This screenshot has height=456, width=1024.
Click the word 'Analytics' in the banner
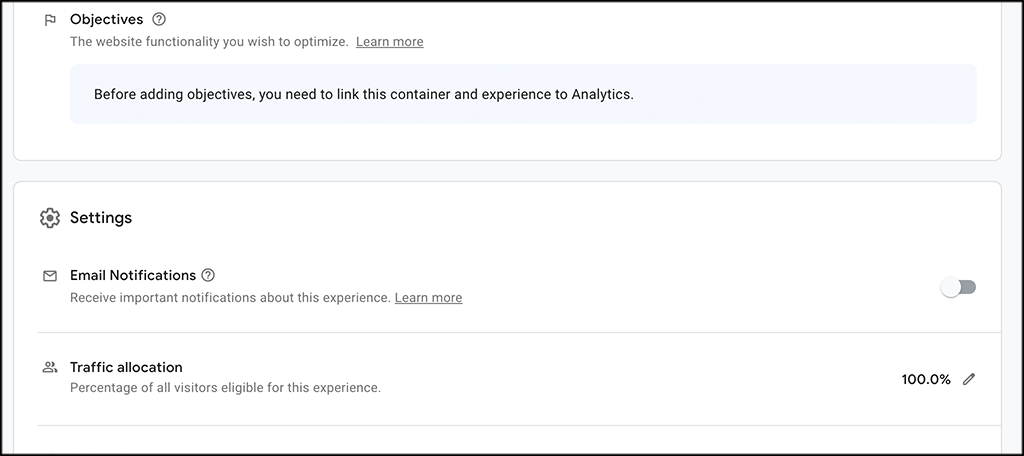pyautogui.click(x=601, y=94)
